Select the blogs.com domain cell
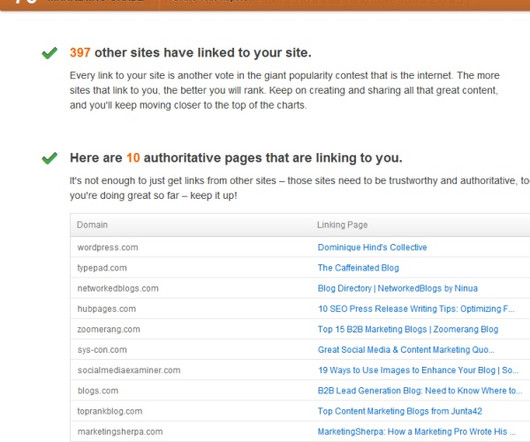 (98, 391)
